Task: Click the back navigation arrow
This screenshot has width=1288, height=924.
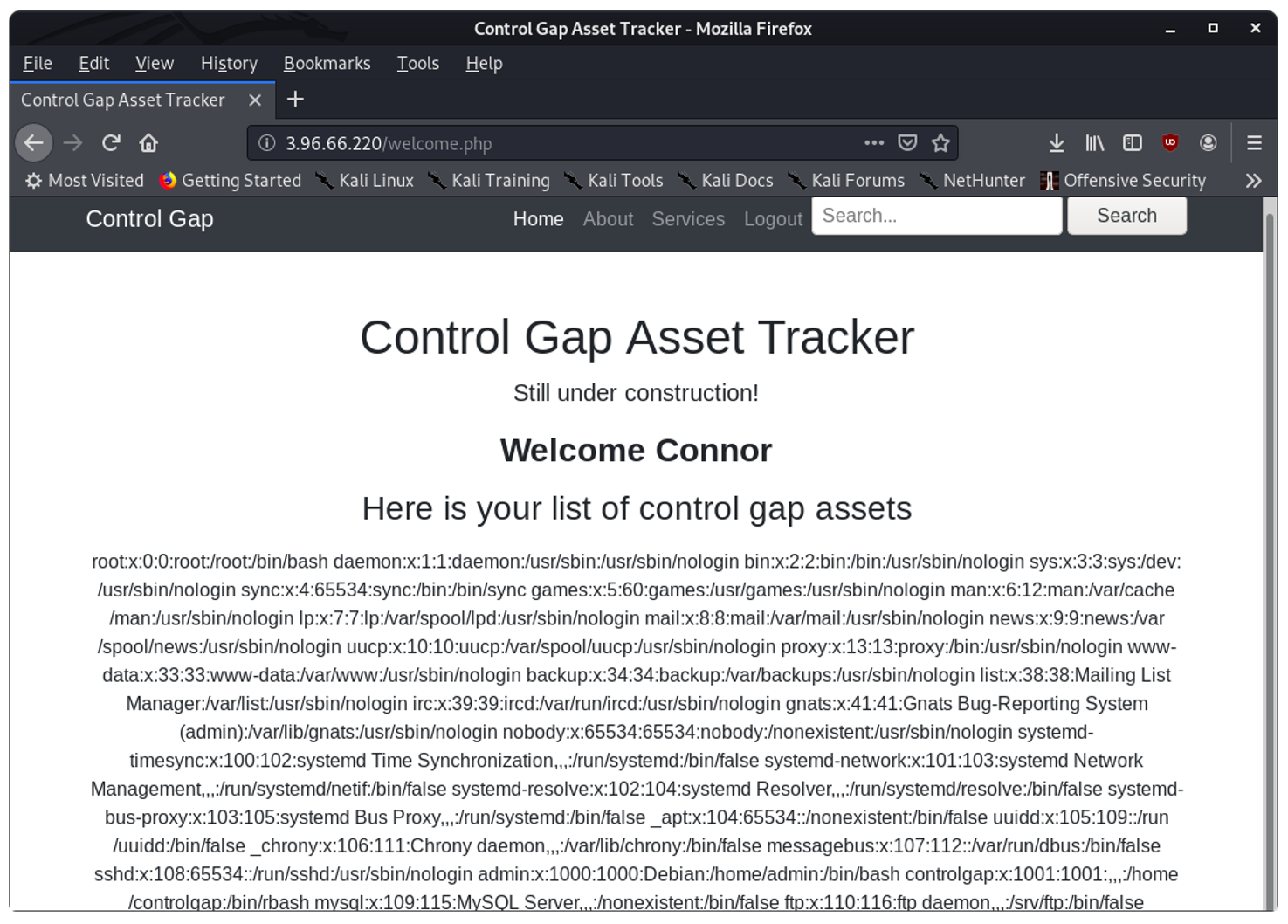Action: click(x=33, y=142)
